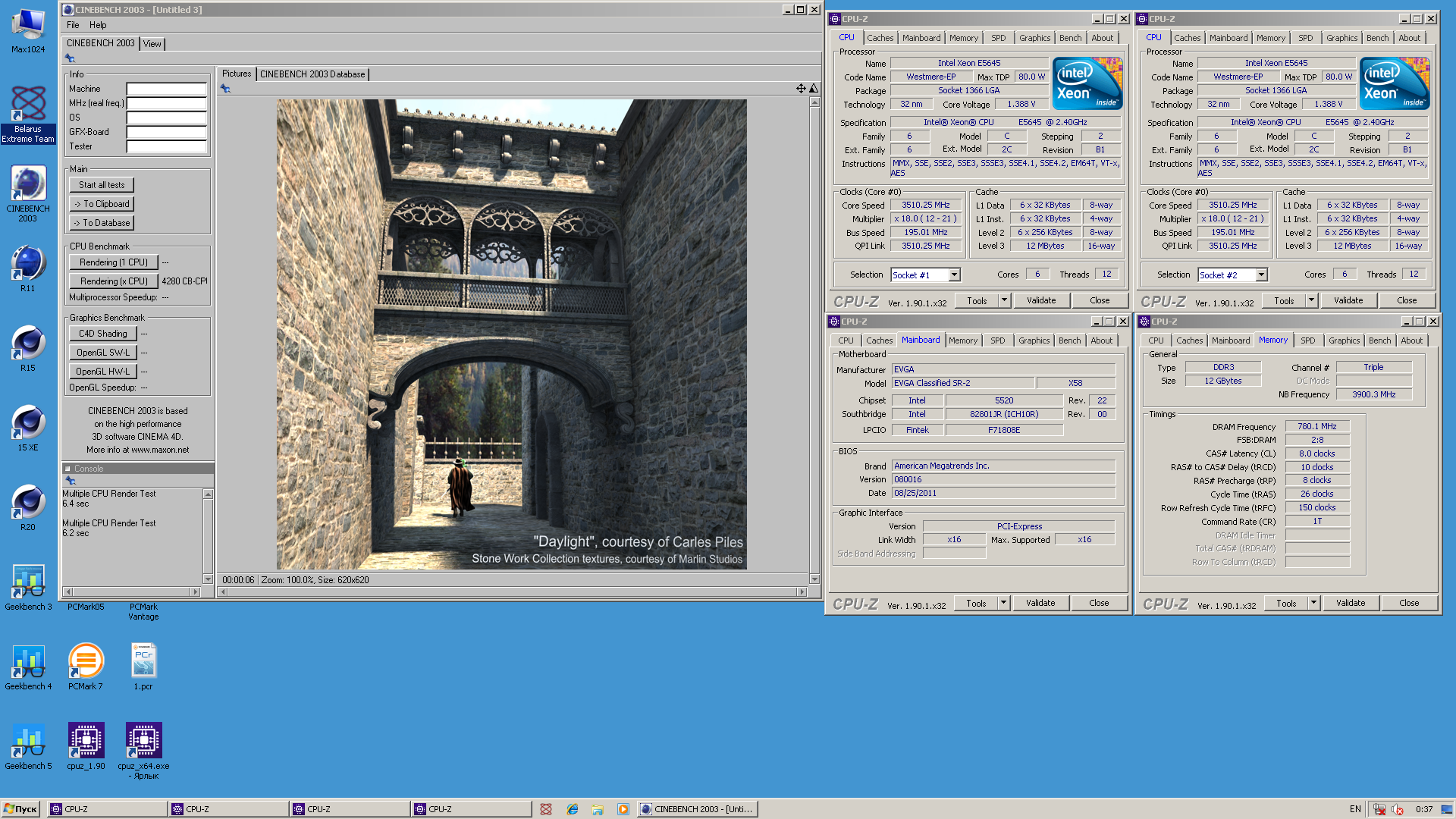The image size is (1456, 819).
Task: Switch to the View tab in CINEBENCH
Action: (x=152, y=44)
